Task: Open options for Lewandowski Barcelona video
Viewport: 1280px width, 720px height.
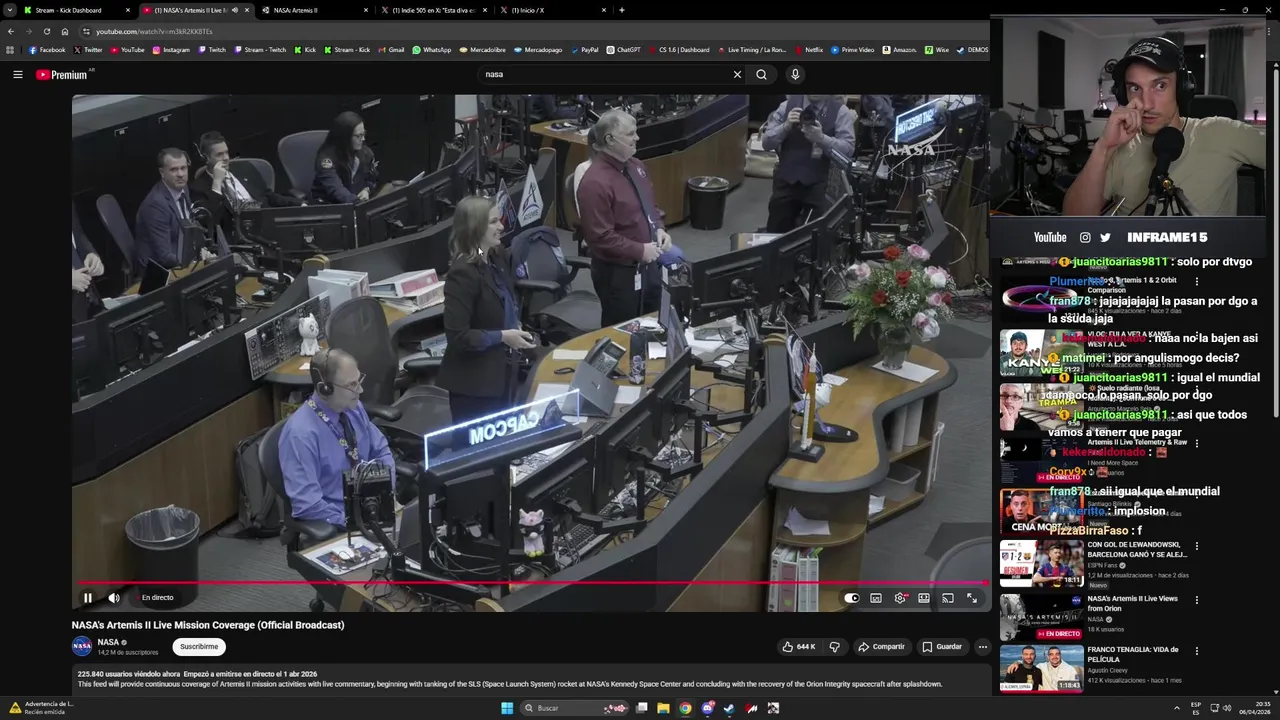Action: [1197, 547]
